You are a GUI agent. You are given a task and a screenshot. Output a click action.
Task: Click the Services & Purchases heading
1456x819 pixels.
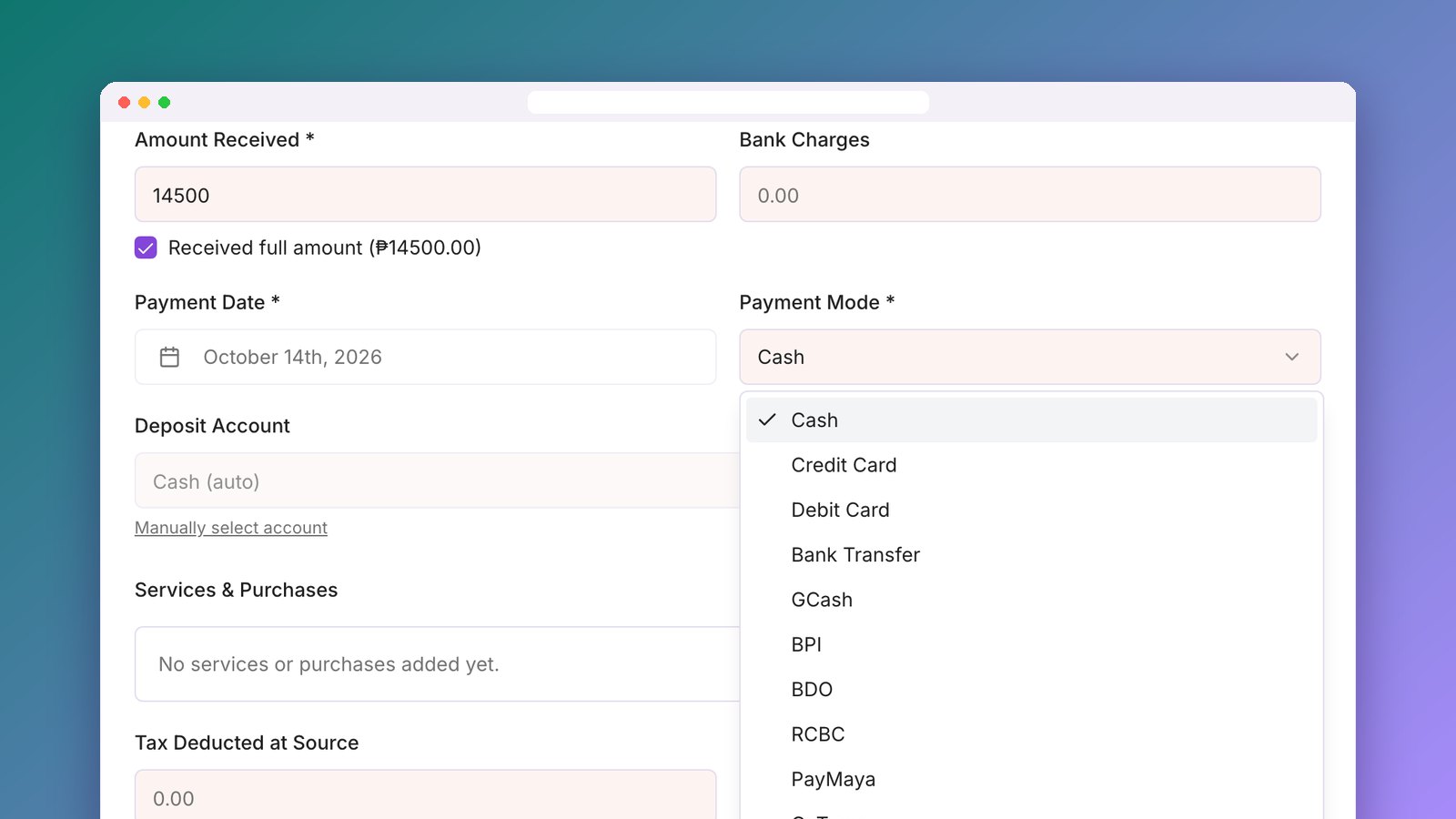tap(236, 590)
